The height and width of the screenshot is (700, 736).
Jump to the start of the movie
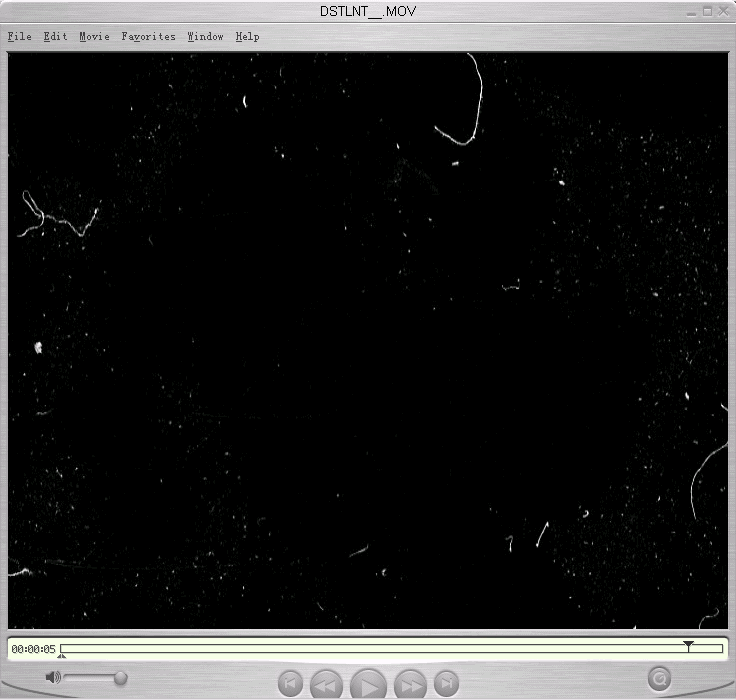[290, 684]
